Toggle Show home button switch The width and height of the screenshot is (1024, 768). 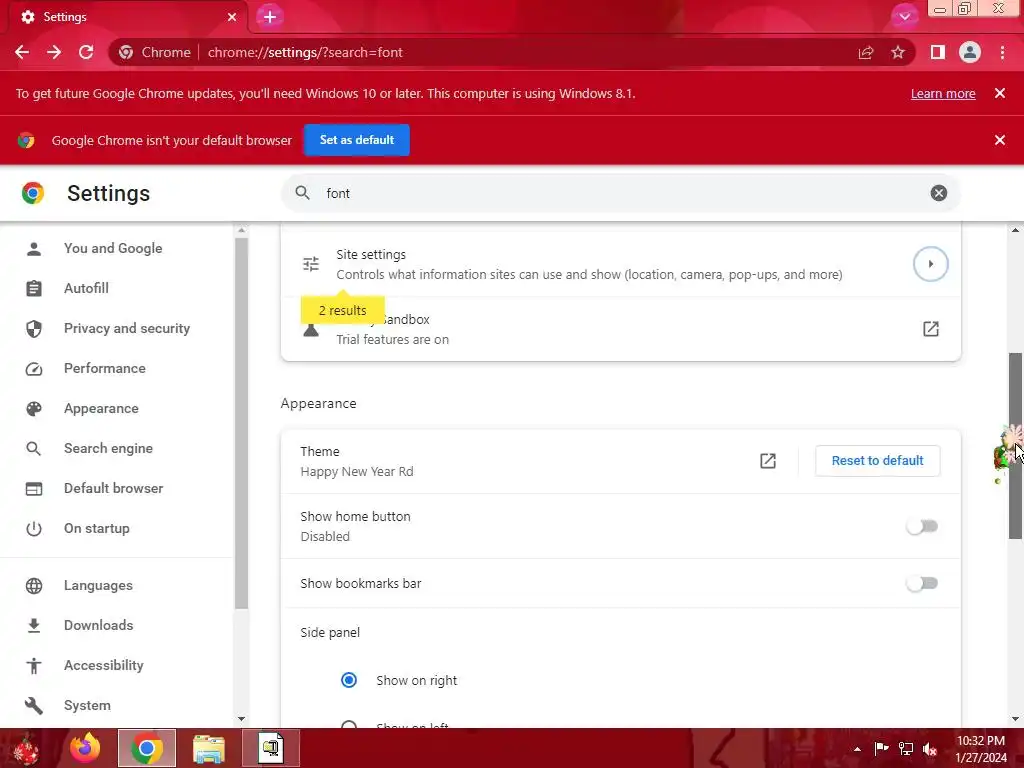(922, 526)
